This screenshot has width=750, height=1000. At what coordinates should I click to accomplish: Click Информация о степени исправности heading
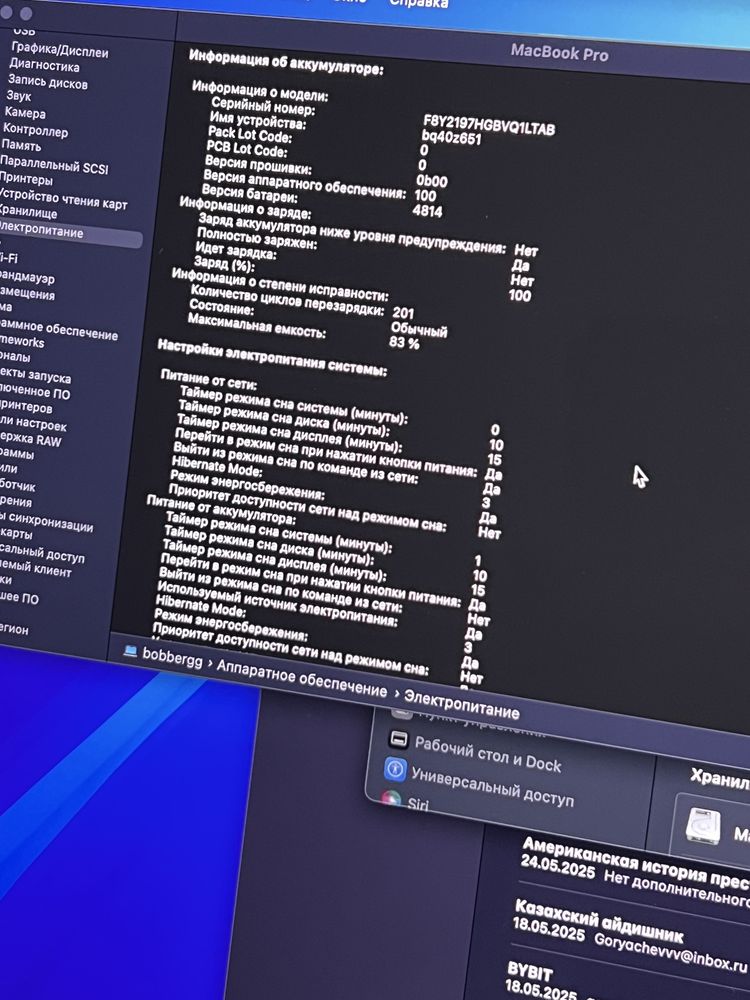[280, 284]
